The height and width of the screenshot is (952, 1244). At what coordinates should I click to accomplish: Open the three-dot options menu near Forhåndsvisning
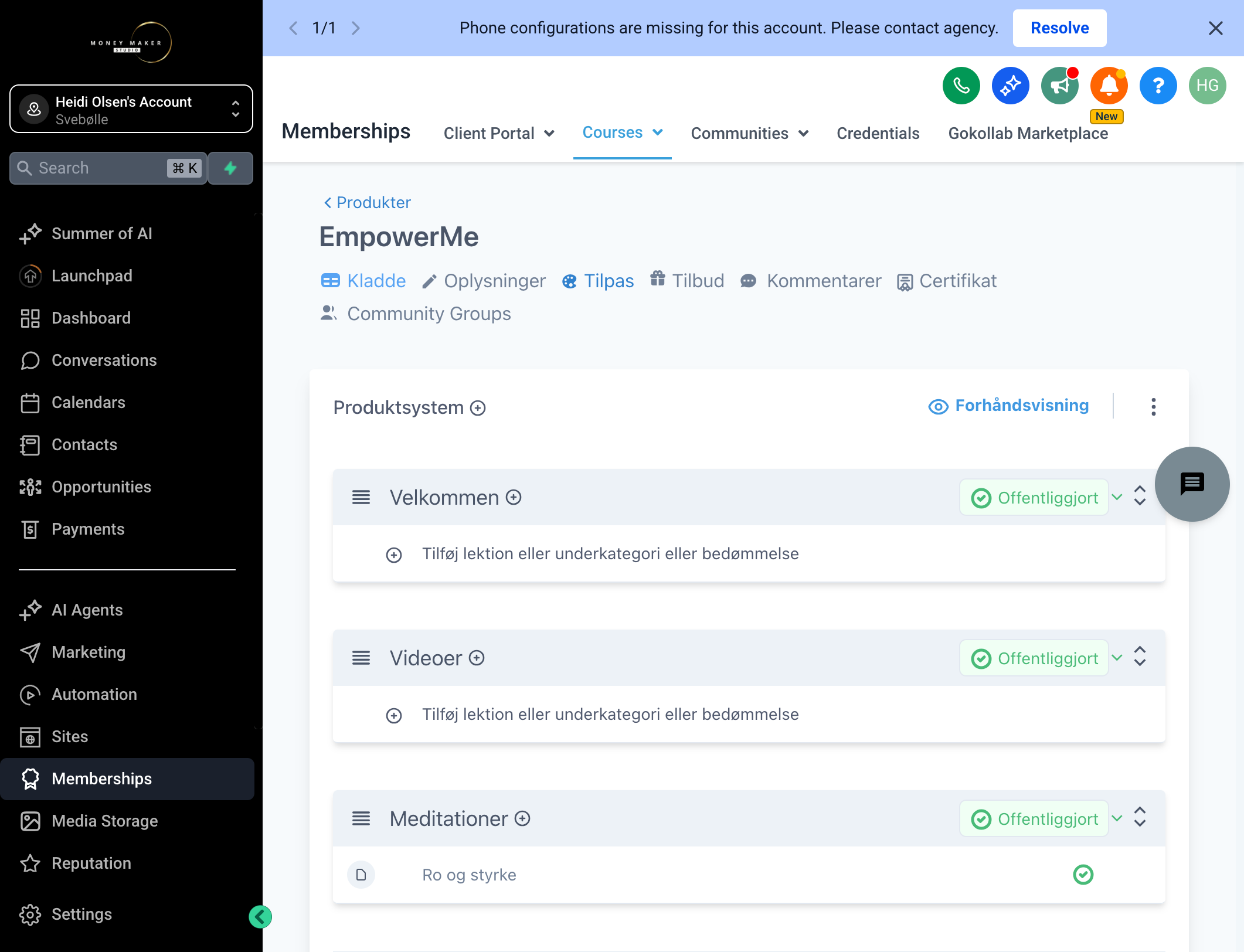pos(1153,407)
